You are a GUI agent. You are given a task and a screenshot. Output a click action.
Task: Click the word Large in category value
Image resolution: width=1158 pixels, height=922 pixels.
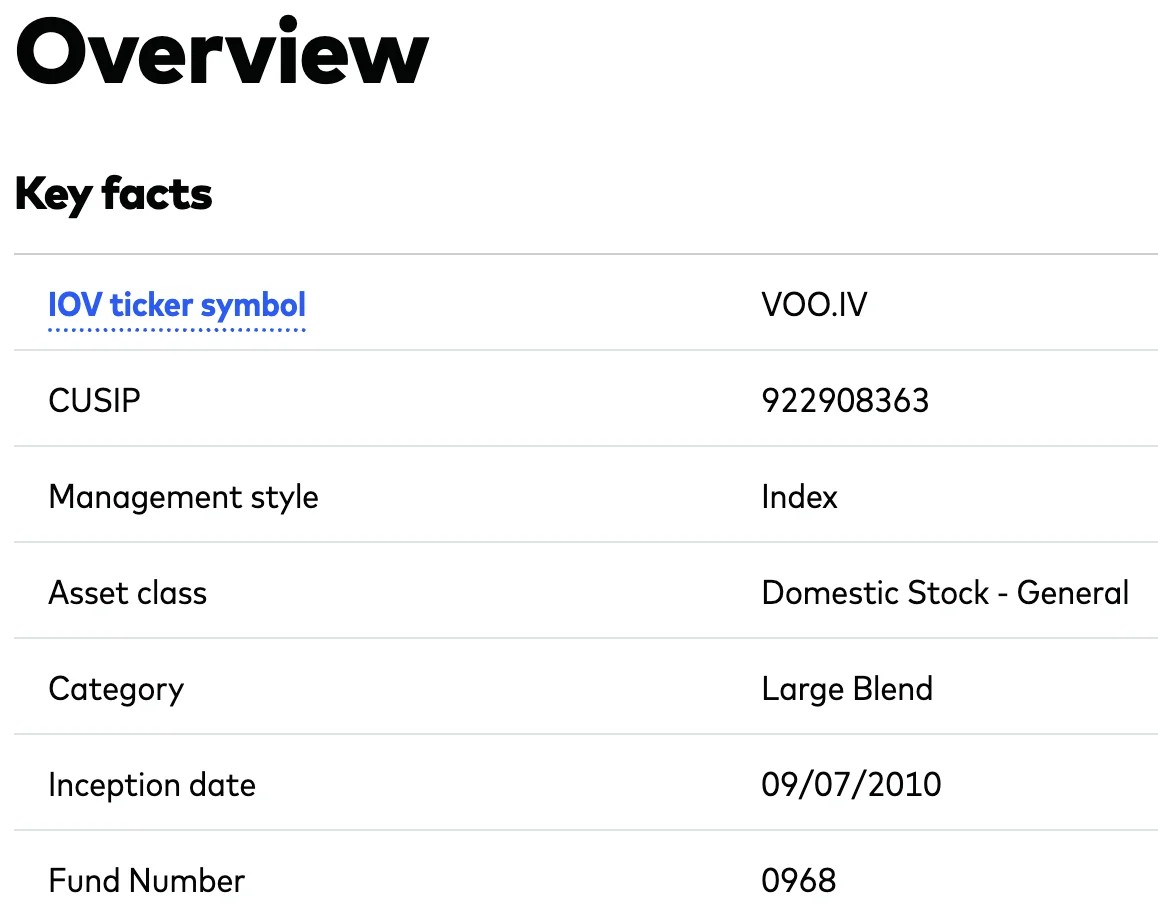coord(802,689)
